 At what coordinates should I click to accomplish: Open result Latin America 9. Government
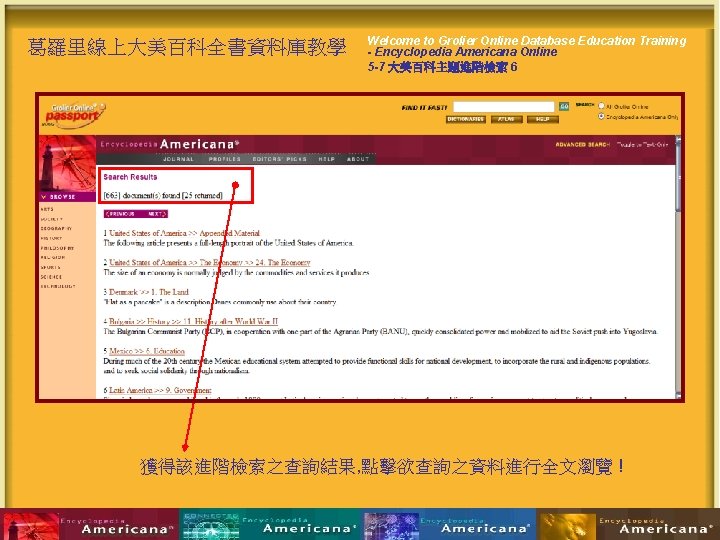[x=160, y=390]
